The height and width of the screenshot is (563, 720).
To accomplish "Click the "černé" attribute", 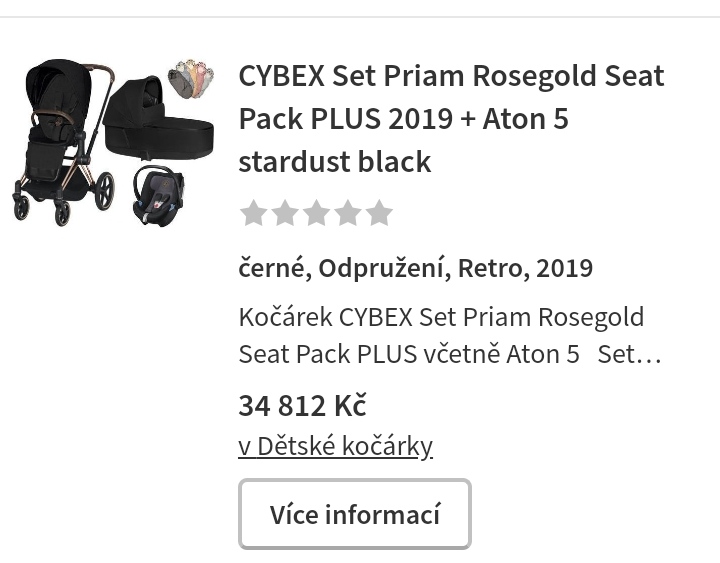I will point(273,268).
